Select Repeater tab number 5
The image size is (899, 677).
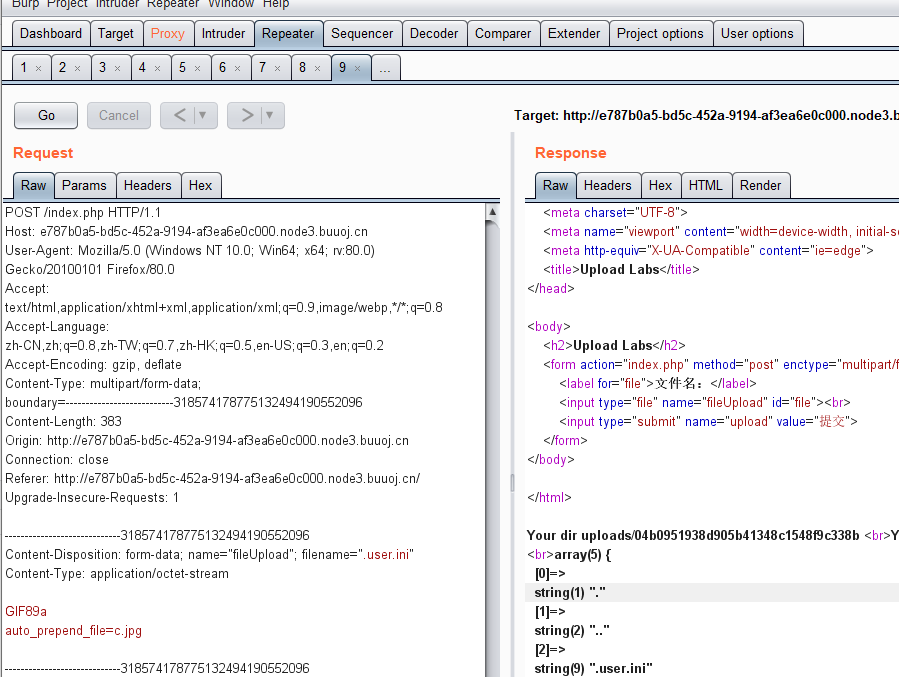[182, 68]
